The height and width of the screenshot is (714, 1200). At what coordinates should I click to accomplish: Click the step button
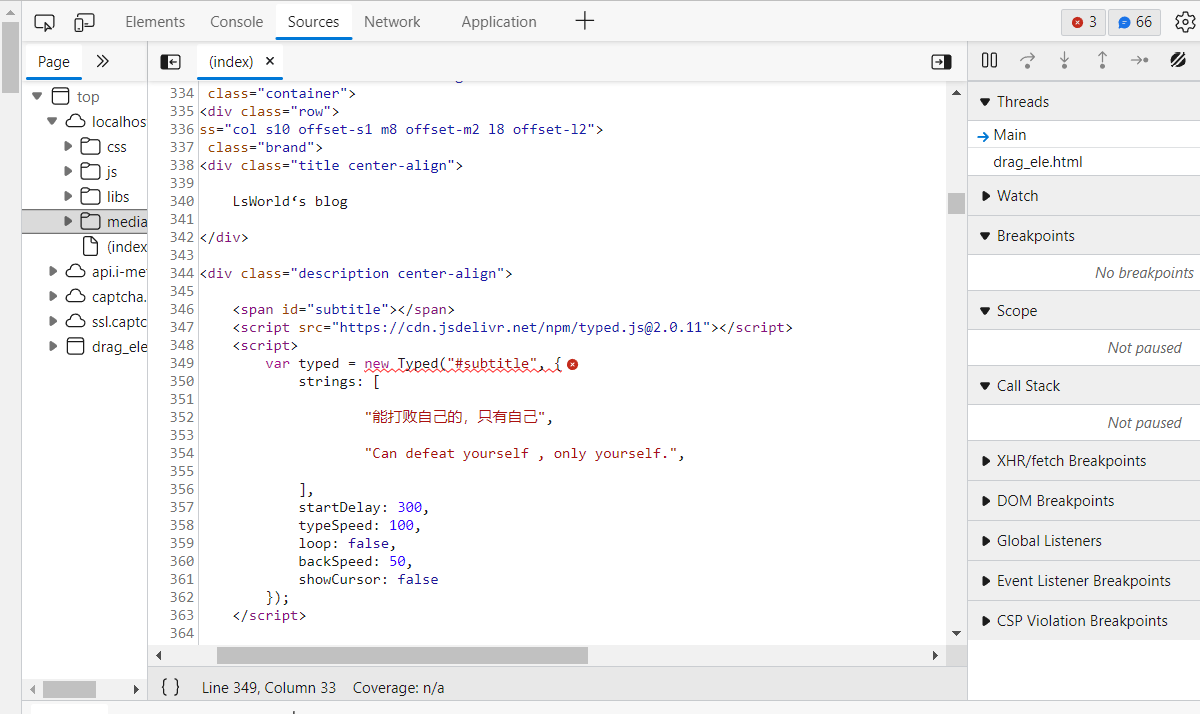1140,61
